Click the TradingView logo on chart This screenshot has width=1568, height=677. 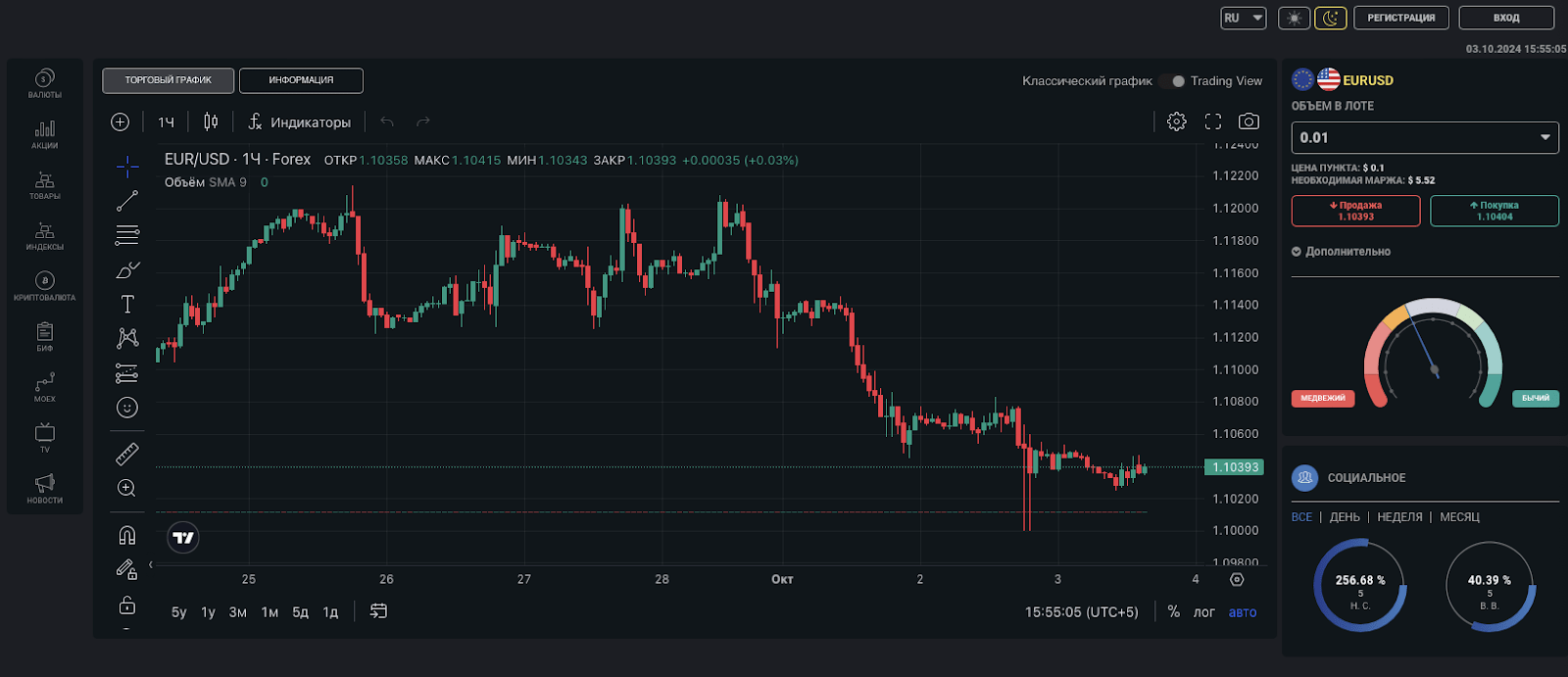183,537
